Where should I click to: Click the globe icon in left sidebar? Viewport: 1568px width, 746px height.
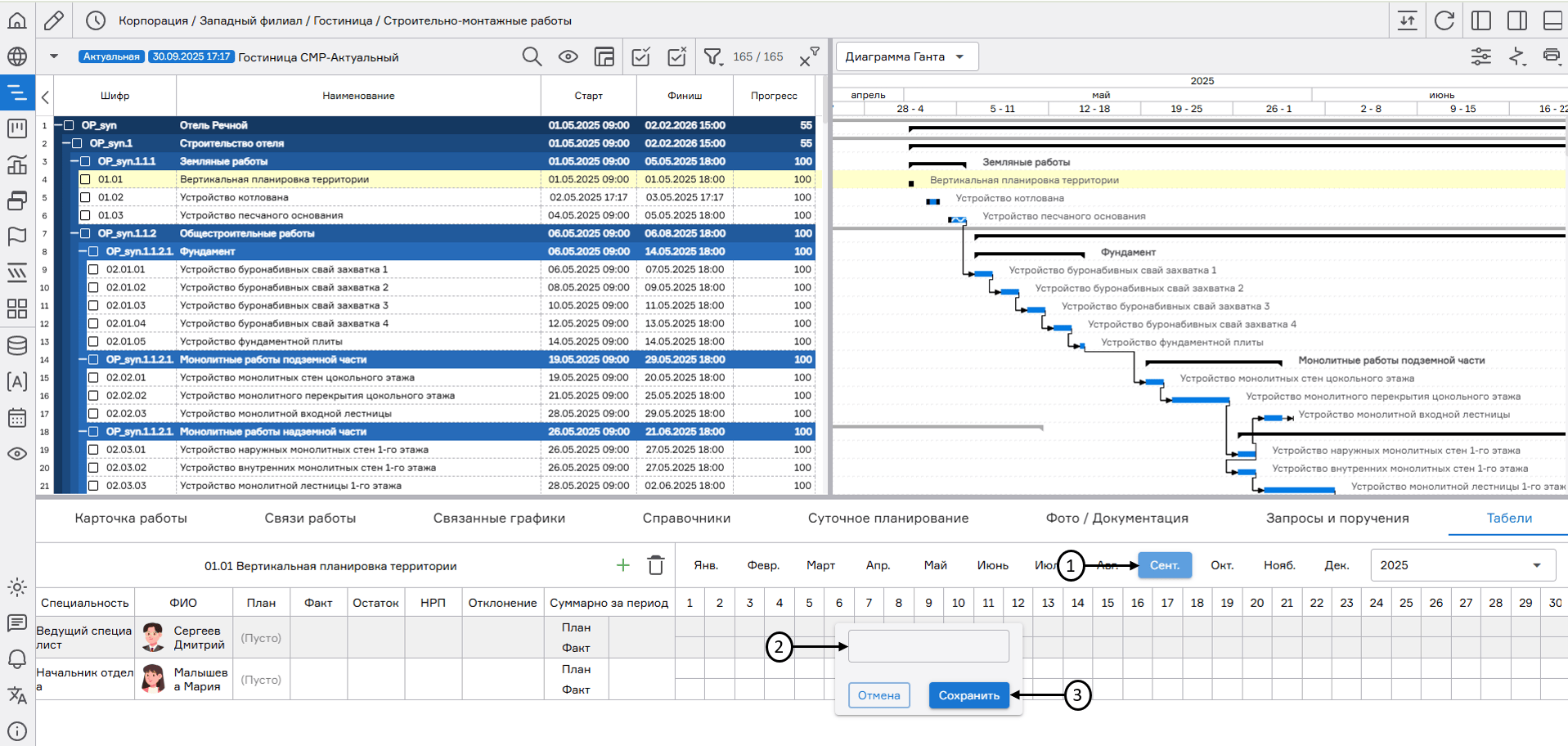tap(17, 56)
